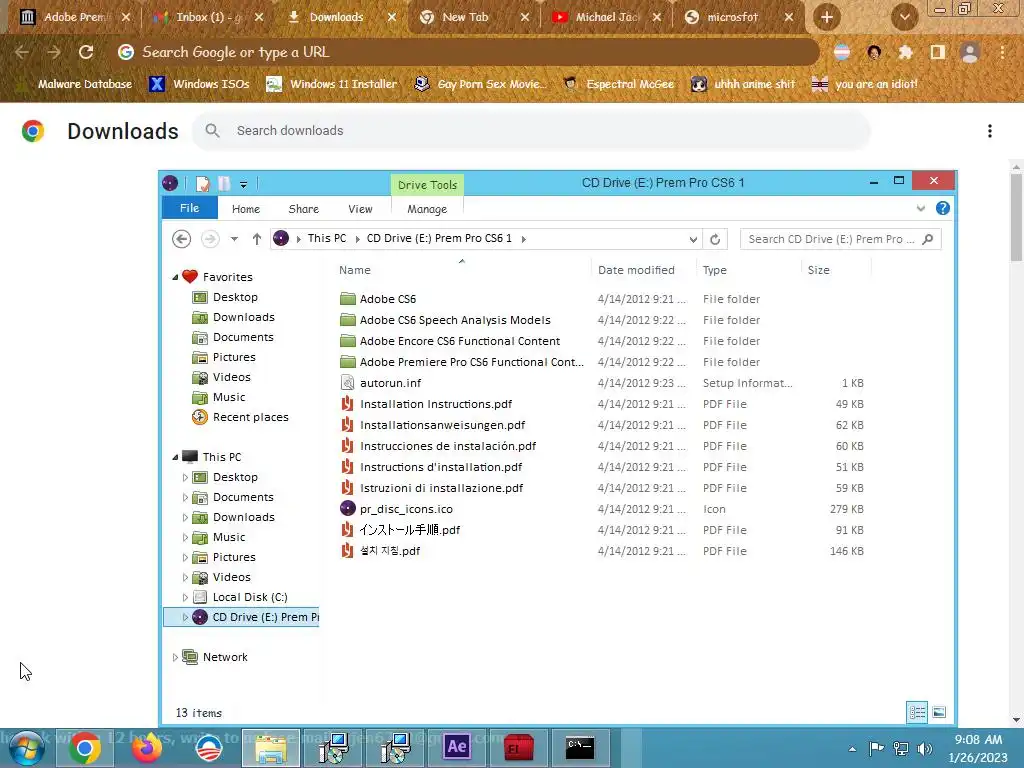The image size is (1024, 768).
Task: Click the volume speaker tray icon
Action: coord(925,748)
